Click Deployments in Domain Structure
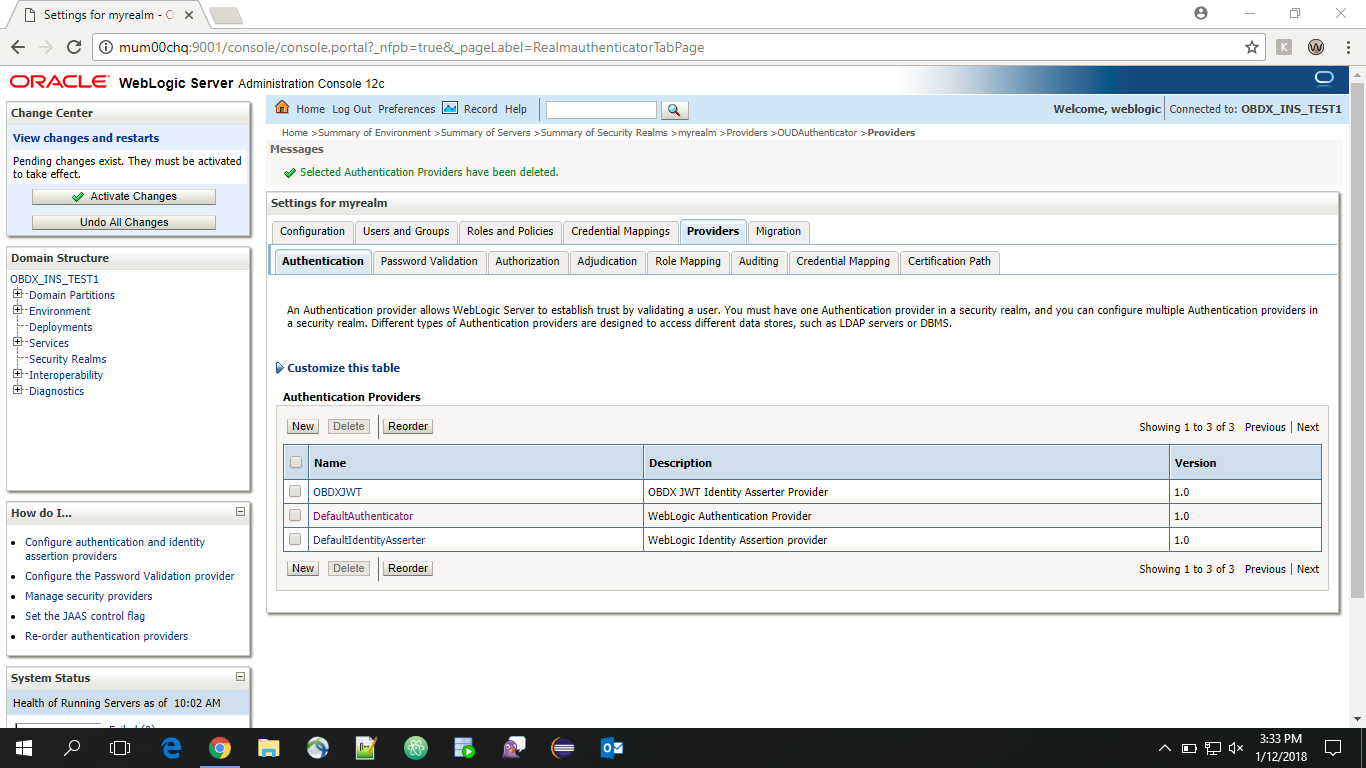The image size is (1366, 768). pos(60,327)
